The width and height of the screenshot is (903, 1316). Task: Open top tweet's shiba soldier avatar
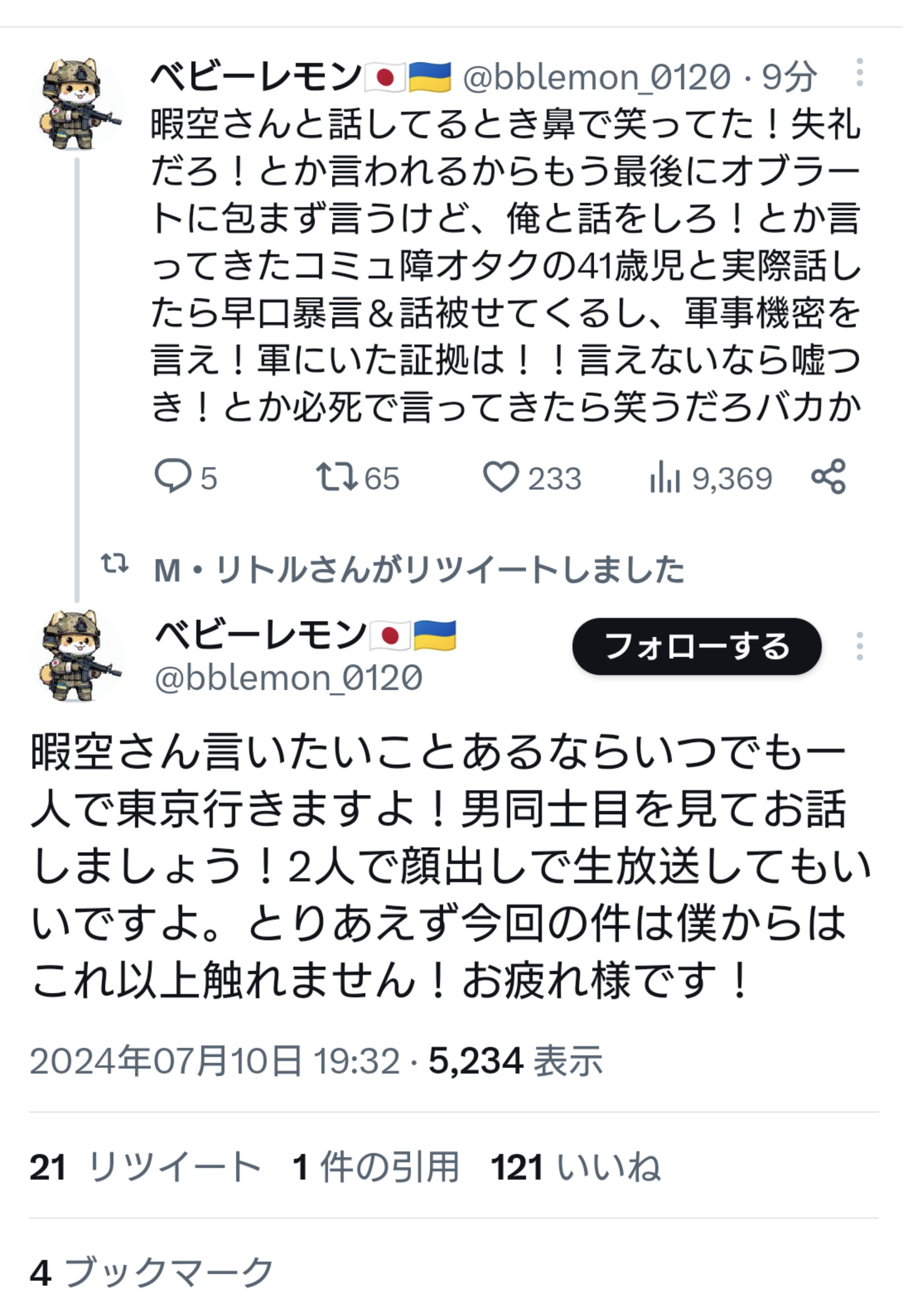click(76, 104)
